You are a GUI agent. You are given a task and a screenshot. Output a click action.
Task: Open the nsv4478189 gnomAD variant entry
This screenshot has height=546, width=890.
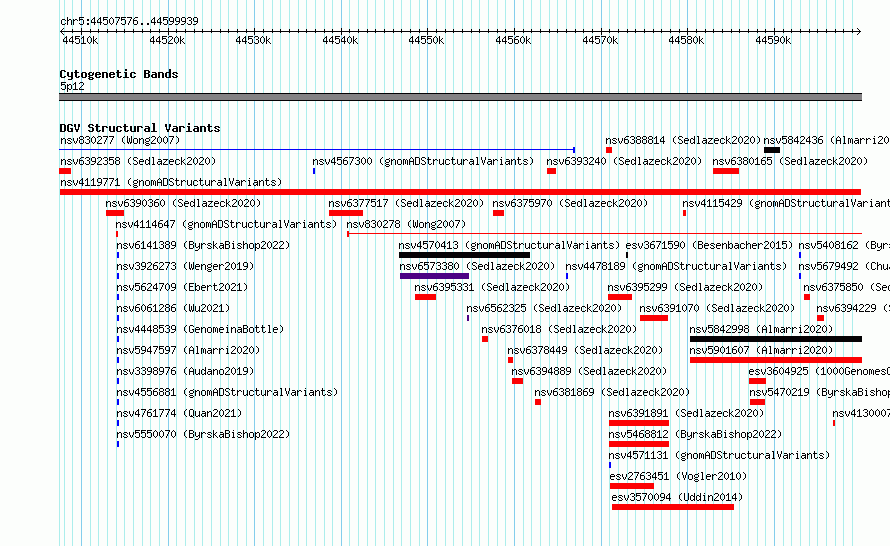tap(676, 266)
